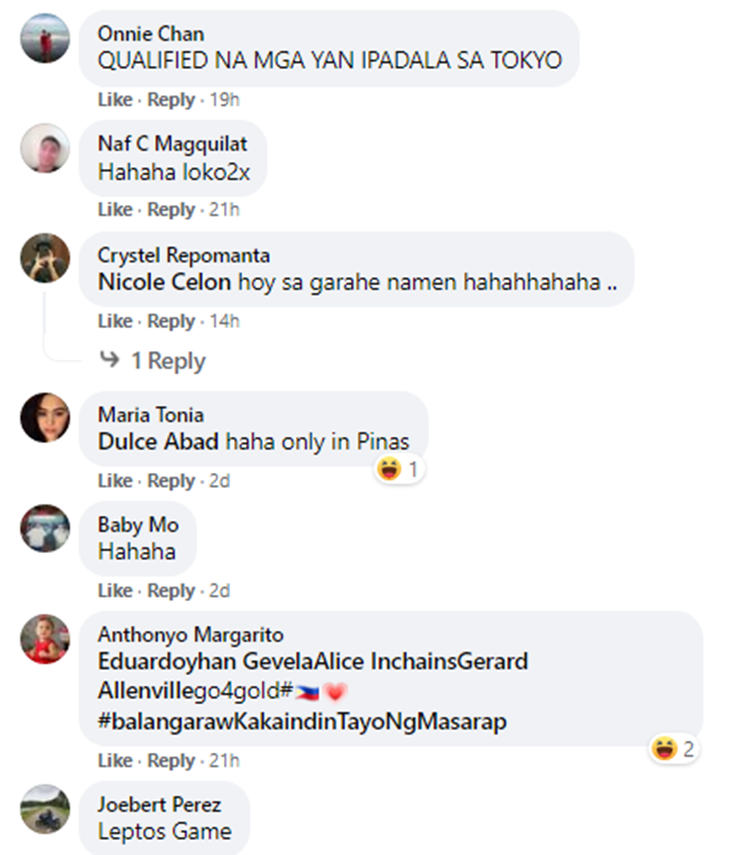View Maria Tonia's profile avatar
This screenshot has width=750, height=855.
pyautogui.click(x=45, y=417)
